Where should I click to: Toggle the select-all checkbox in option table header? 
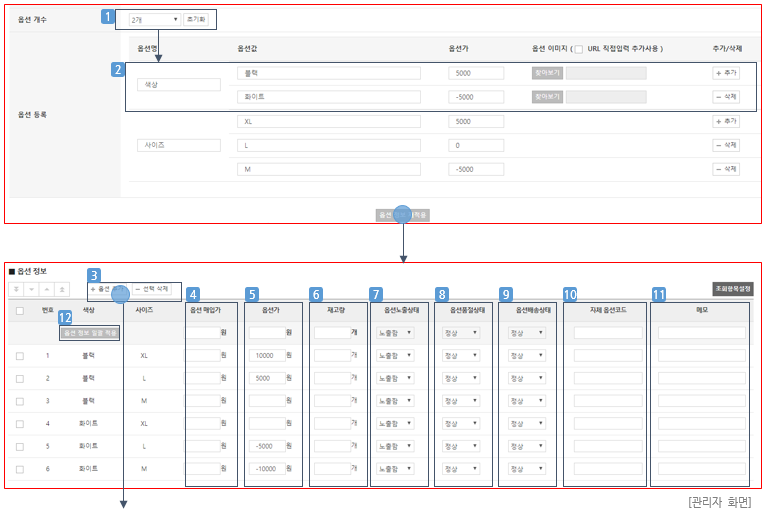pos(20,311)
